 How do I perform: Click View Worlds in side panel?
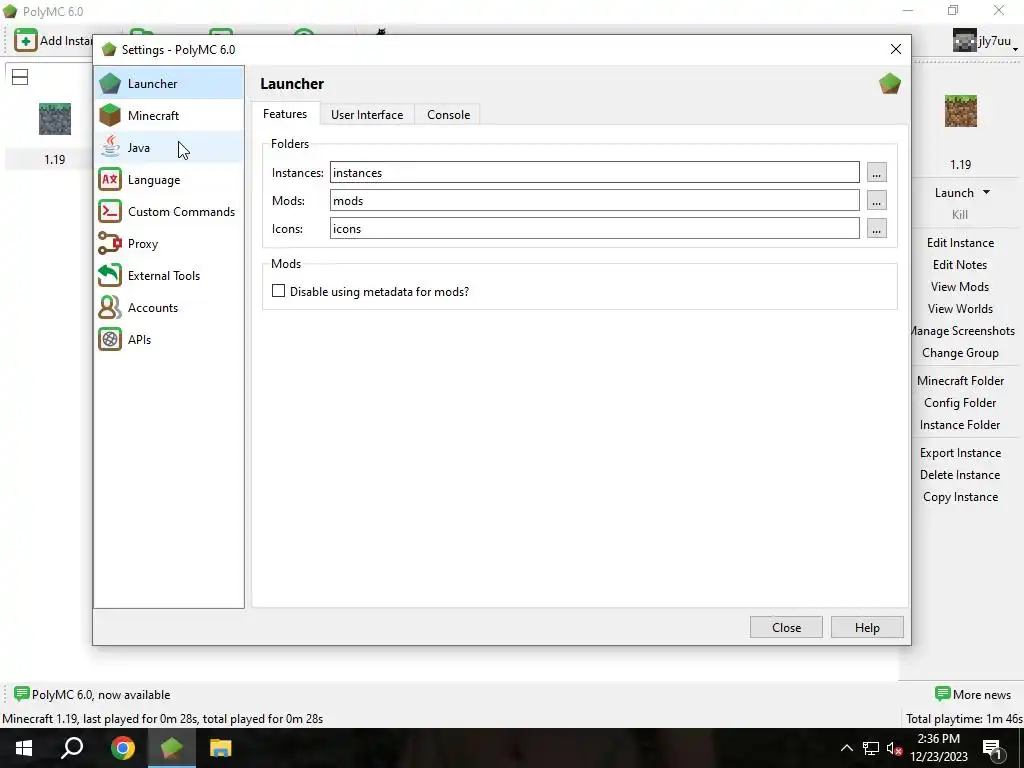click(960, 309)
